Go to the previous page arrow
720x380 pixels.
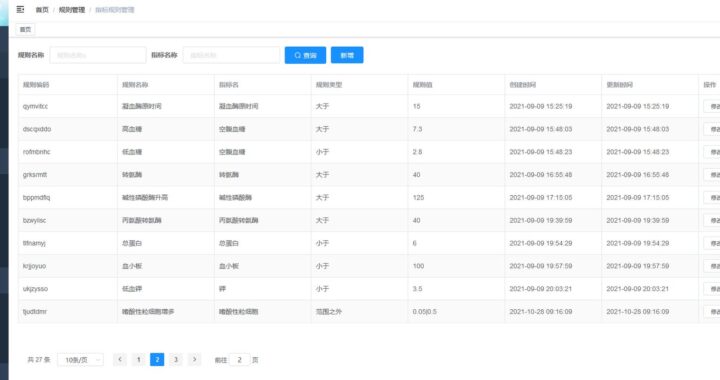(x=120, y=359)
